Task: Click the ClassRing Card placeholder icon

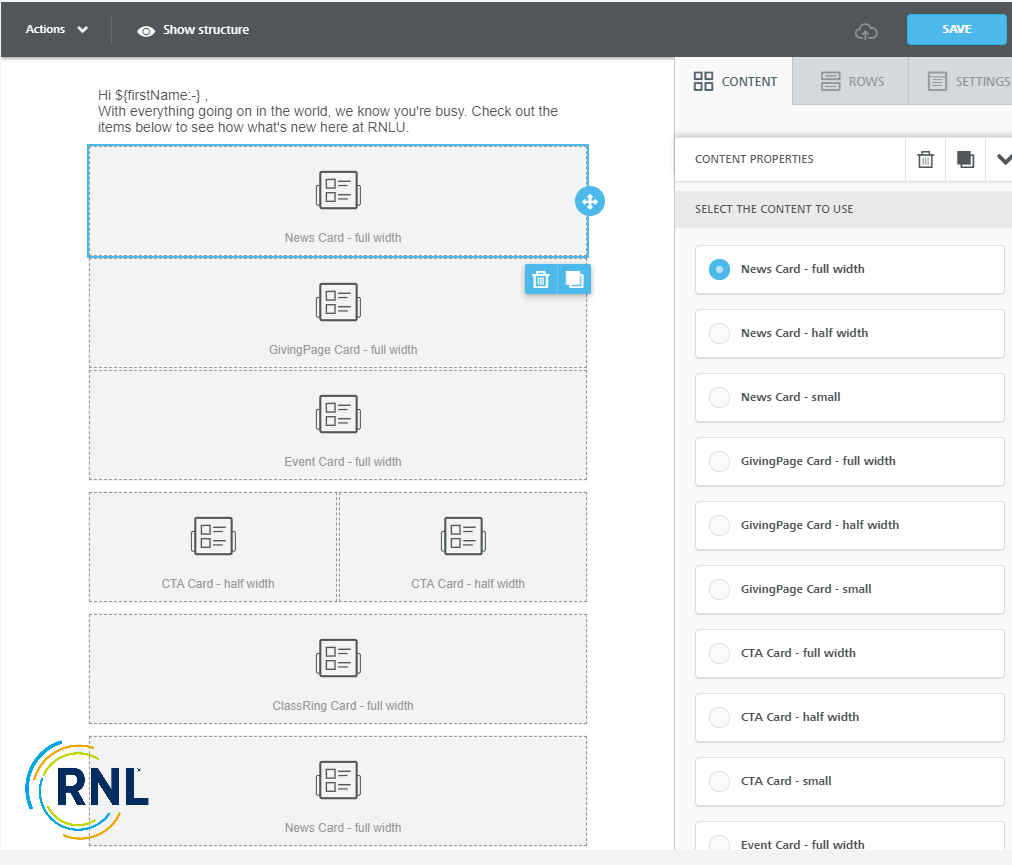Action: pos(338,658)
